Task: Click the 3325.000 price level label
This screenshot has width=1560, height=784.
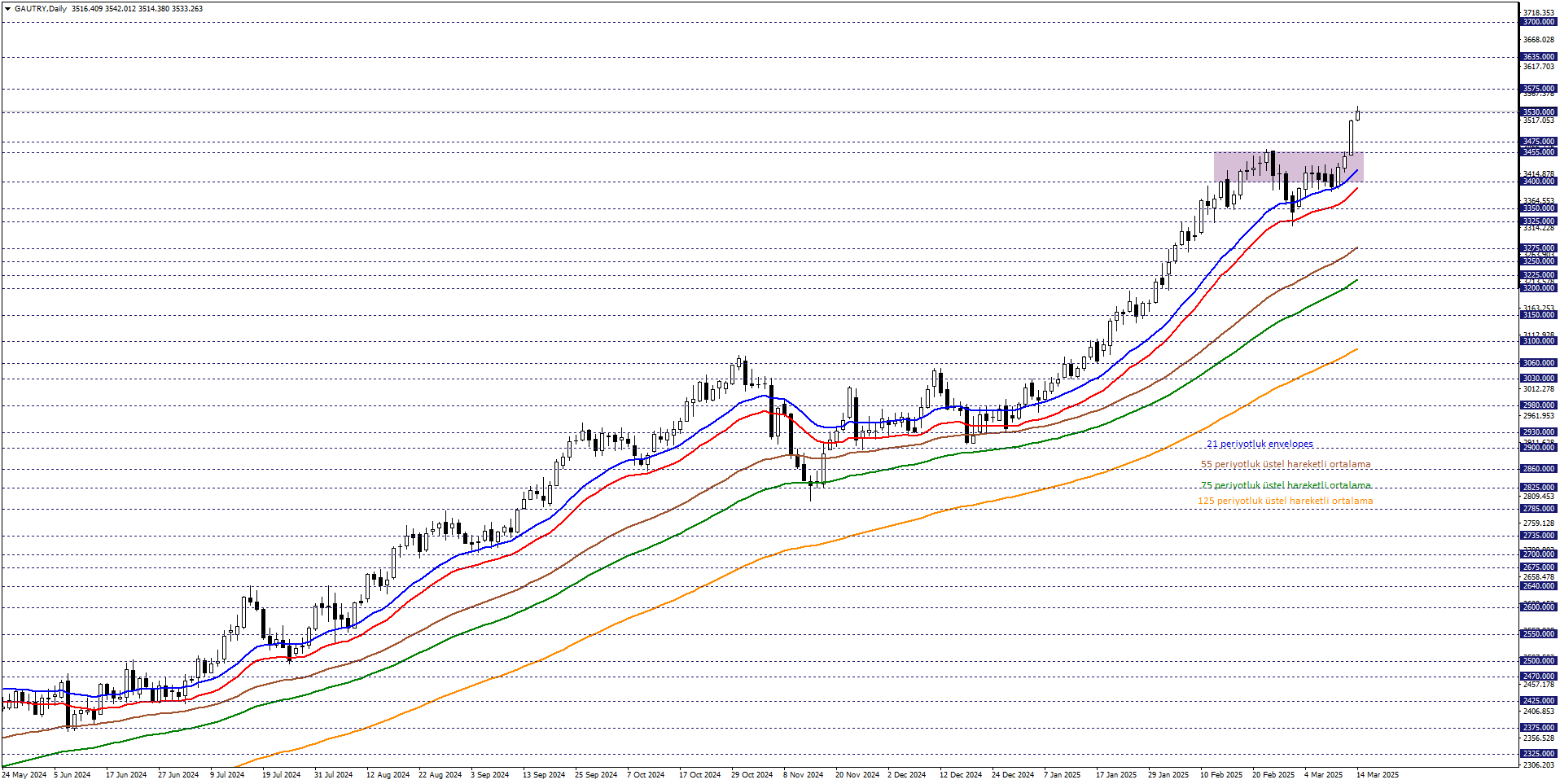Action: click(1538, 221)
